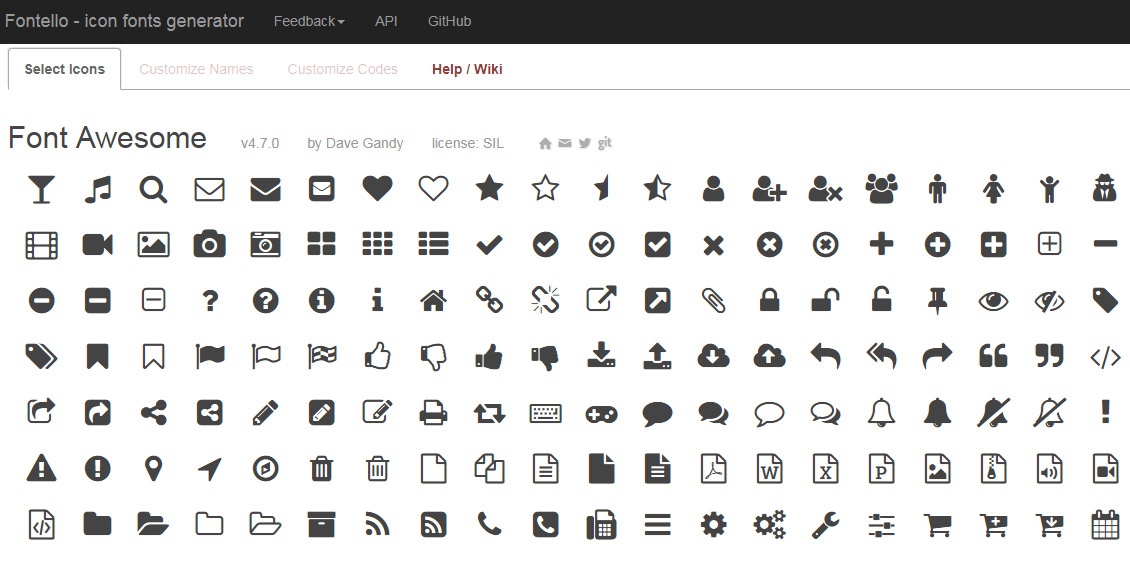1130x561 pixels.
Task: Select the PDF file icon
Action: pyautogui.click(x=713, y=469)
